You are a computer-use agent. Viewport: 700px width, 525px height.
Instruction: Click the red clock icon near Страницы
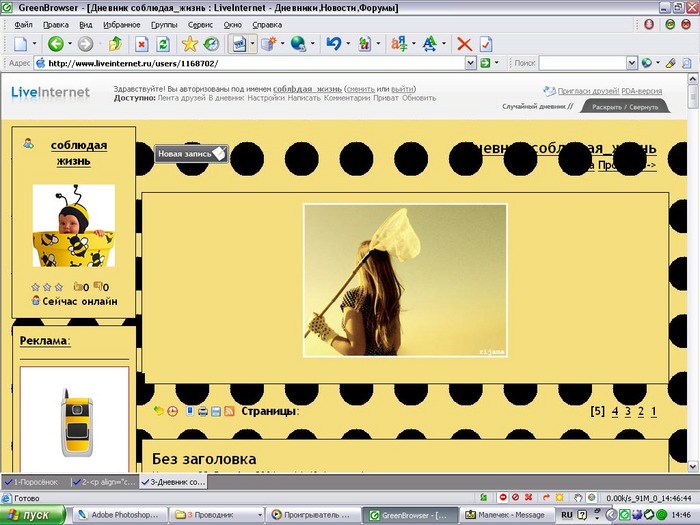[172, 411]
